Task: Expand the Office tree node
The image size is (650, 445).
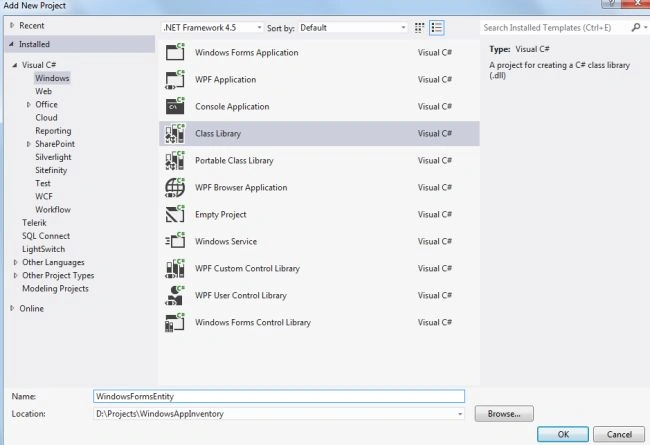Action: click(x=29, y=105)
